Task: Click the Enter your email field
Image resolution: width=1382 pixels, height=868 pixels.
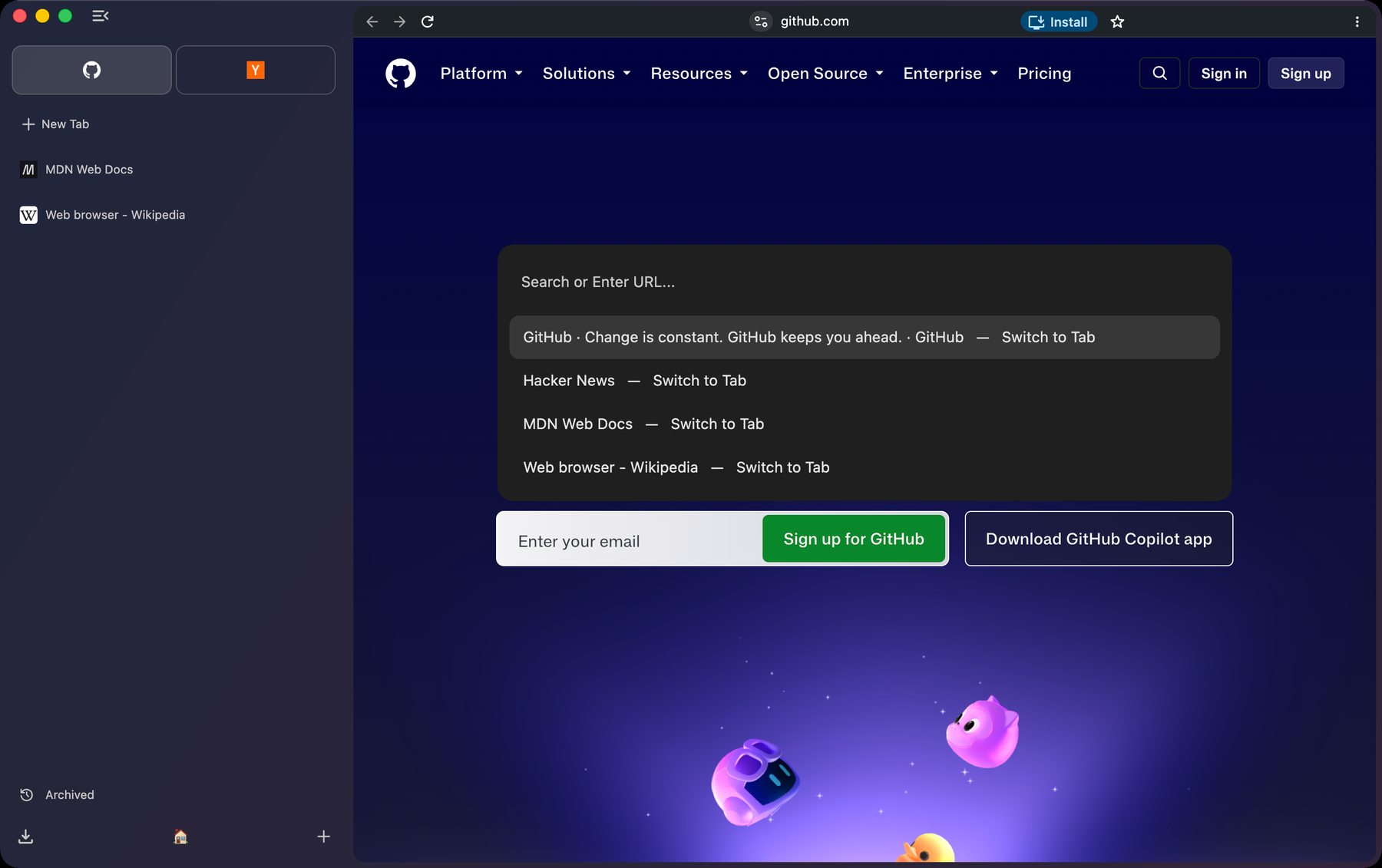Action: 630,541
